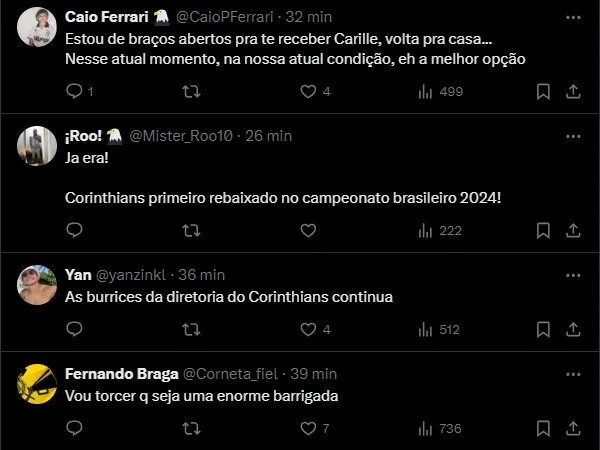This screenshot has width=600, height=450.
Task: Share Caio Ferrari's tweet
Action: click(x=573, y=91)
